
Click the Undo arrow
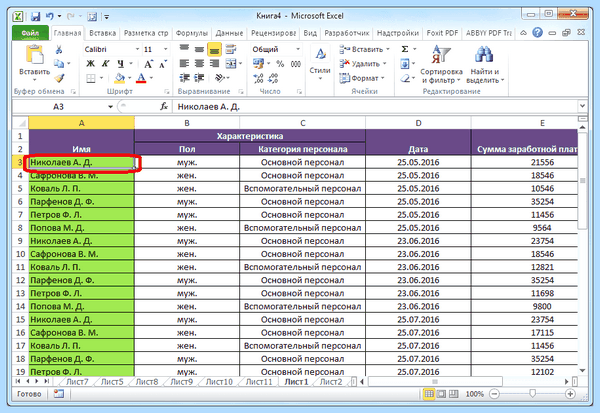pos(50,16)
